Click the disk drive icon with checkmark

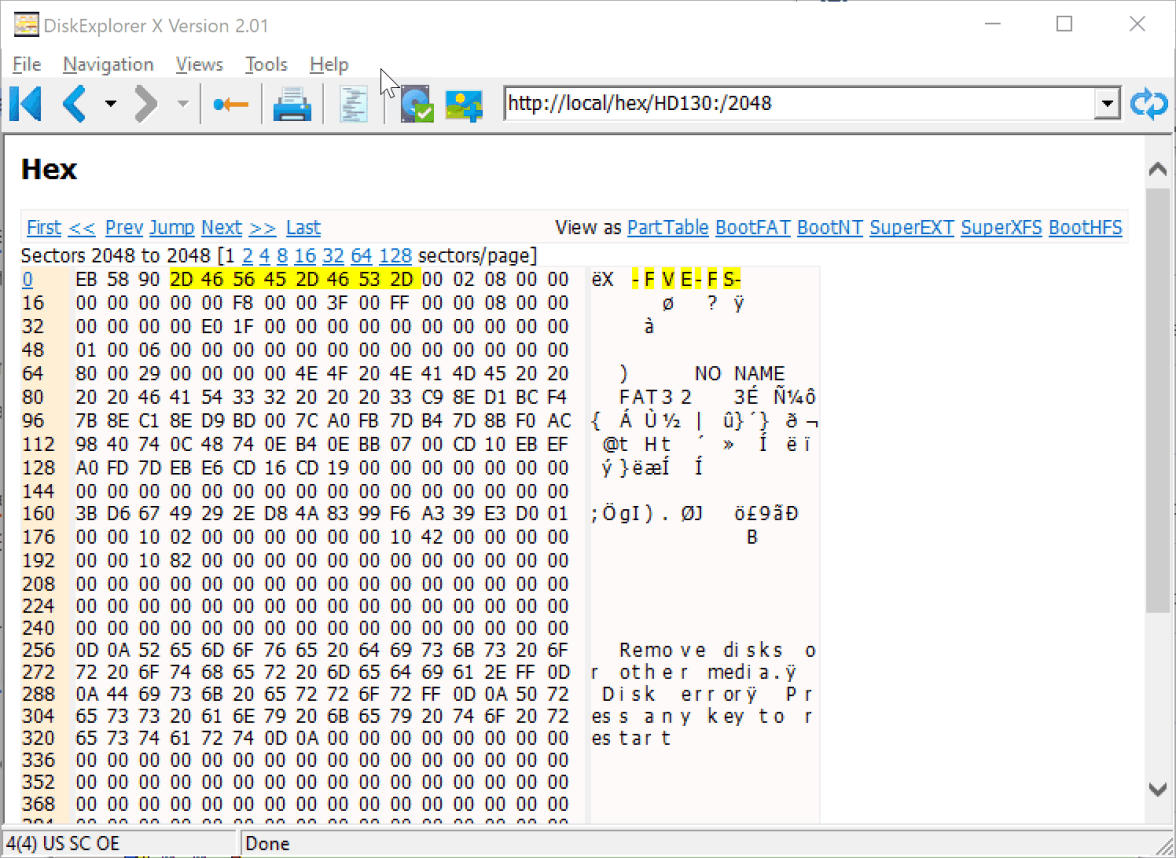point(416,104)
